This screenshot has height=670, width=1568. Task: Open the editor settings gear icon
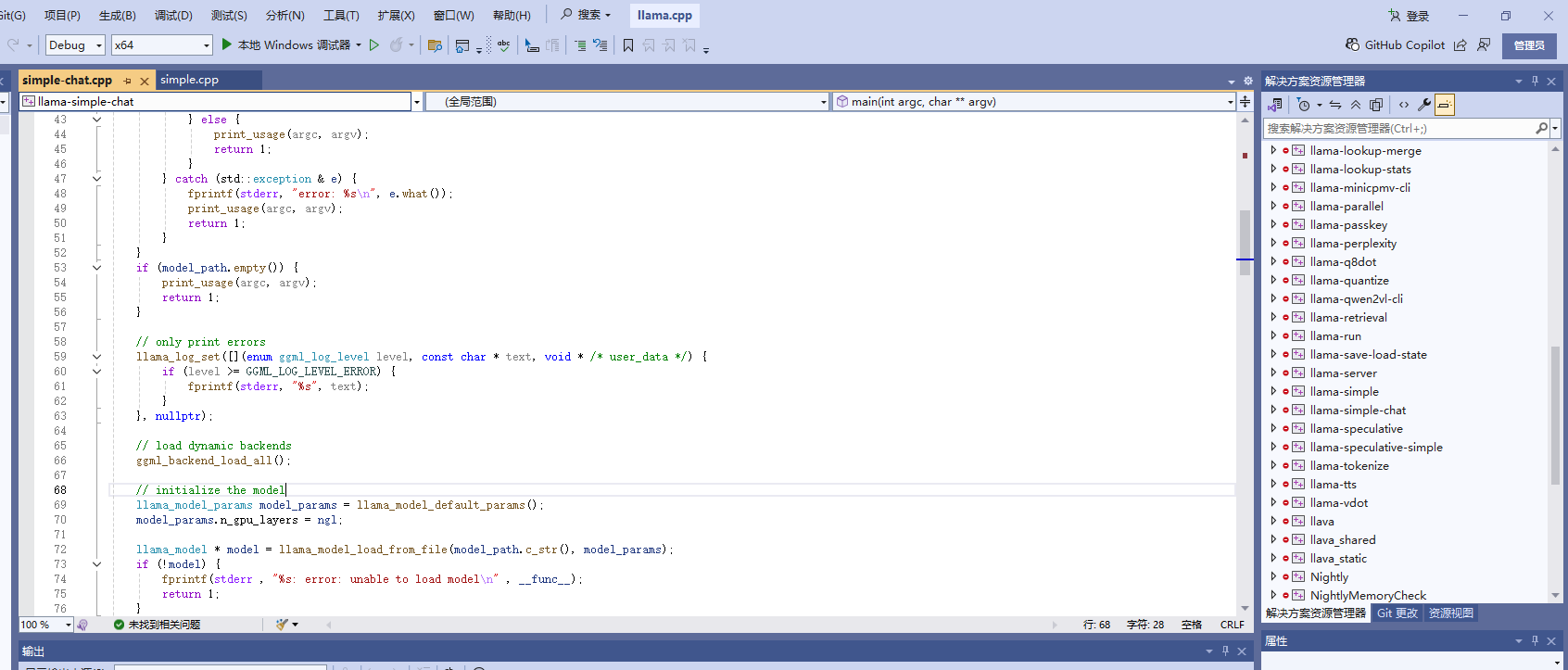(x=1248, y=81)
